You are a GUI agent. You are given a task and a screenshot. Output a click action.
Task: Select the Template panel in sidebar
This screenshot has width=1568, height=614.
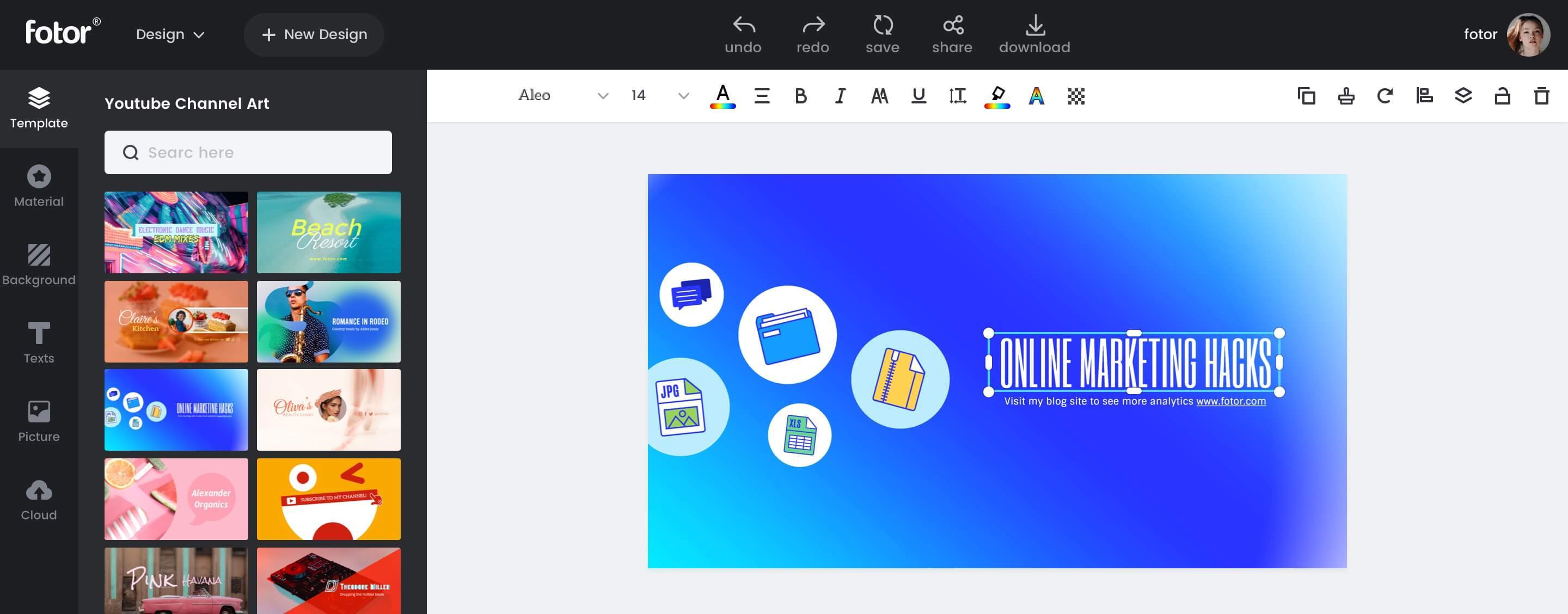pyautogui.click(x=38, y=108)
